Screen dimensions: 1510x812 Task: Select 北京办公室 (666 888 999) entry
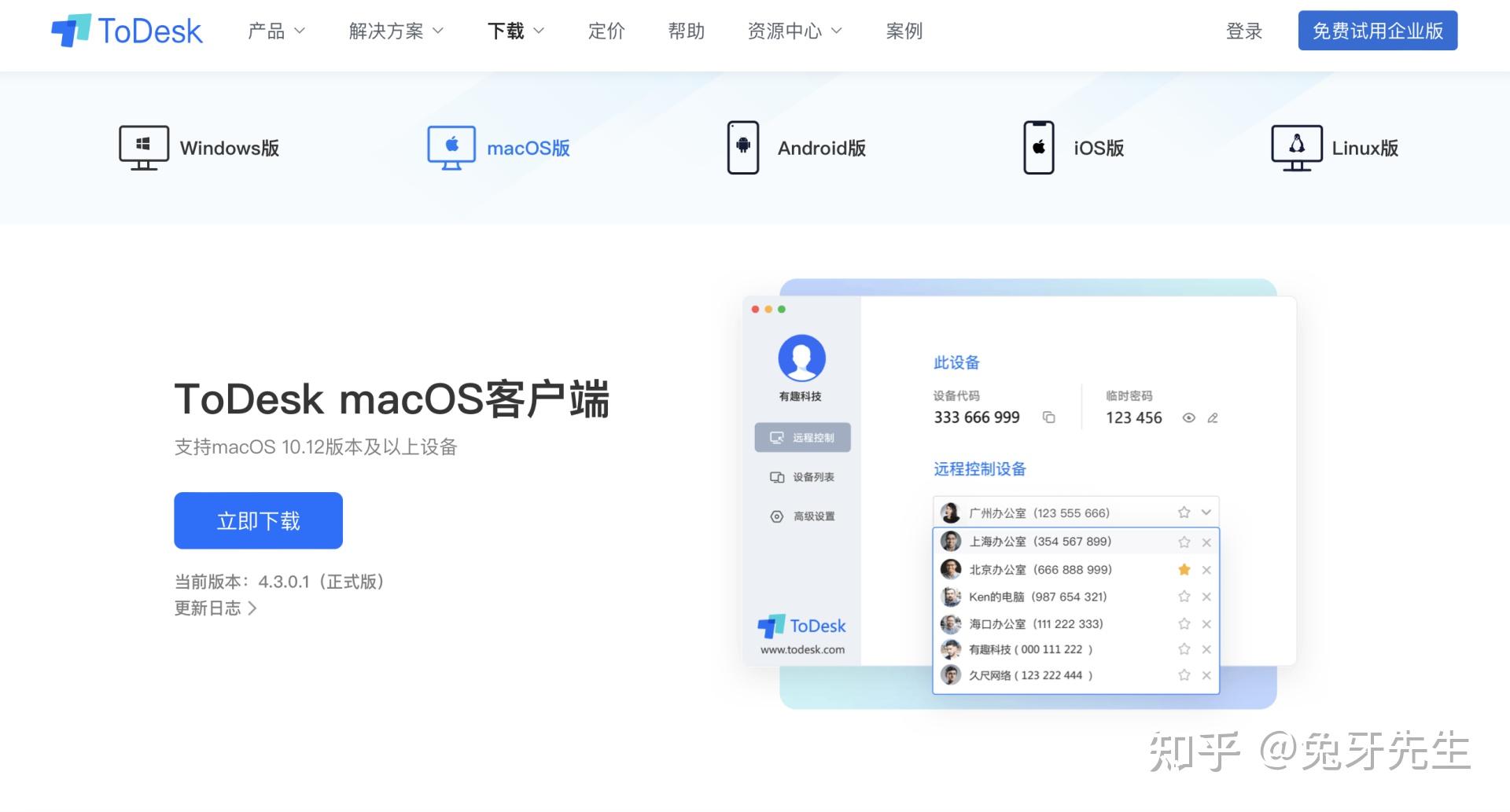(1076, 569)
